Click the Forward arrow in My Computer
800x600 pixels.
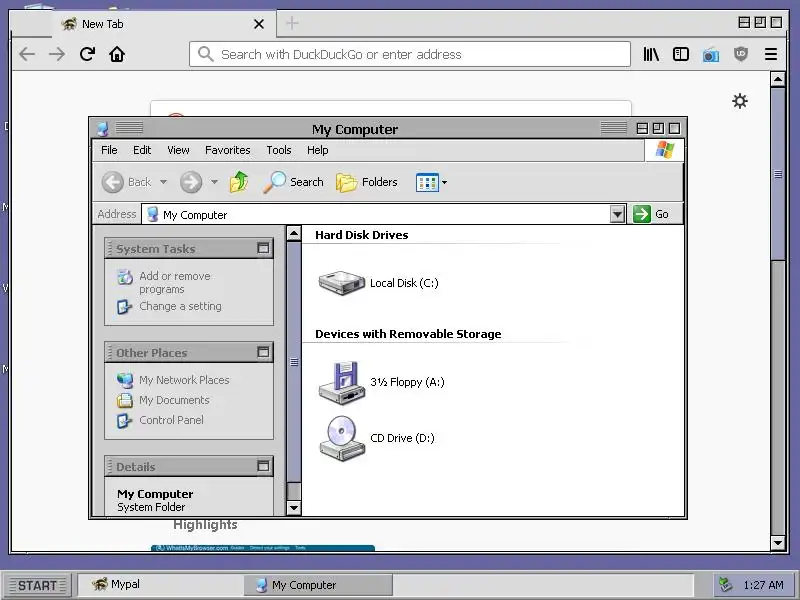[x=191, y=182]
